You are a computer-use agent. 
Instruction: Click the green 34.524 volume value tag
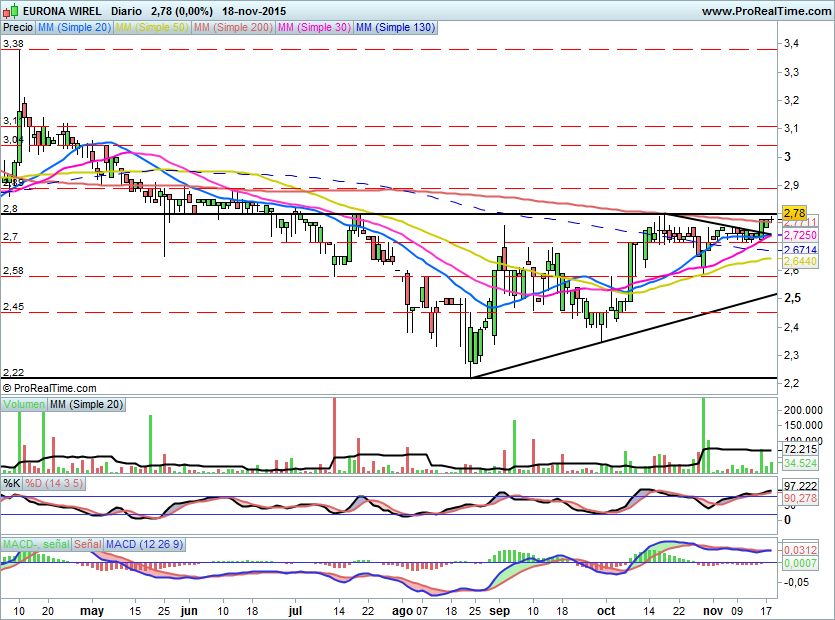(x=799, y=464)
